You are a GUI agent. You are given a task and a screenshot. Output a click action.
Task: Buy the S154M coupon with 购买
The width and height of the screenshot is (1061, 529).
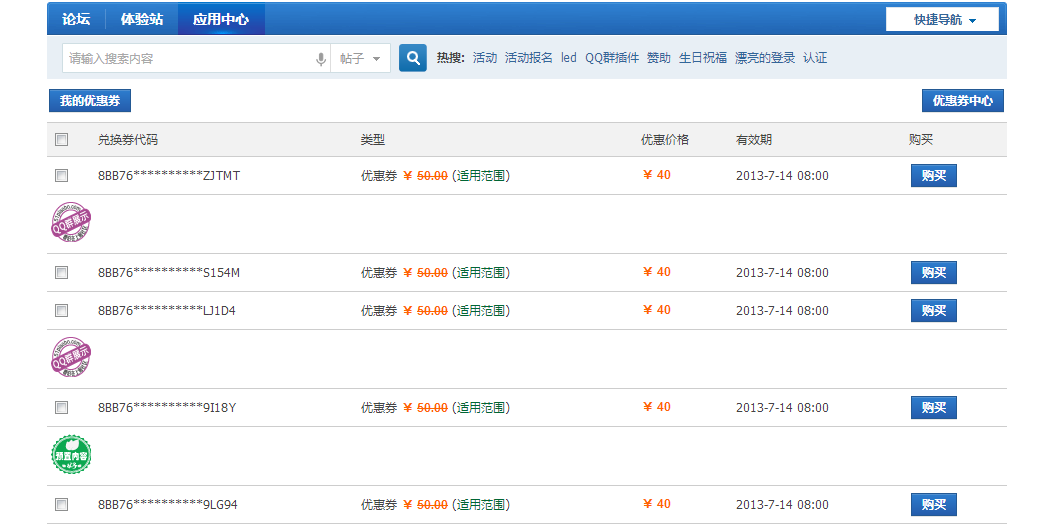pyautogui.click(x=934, y=273)
